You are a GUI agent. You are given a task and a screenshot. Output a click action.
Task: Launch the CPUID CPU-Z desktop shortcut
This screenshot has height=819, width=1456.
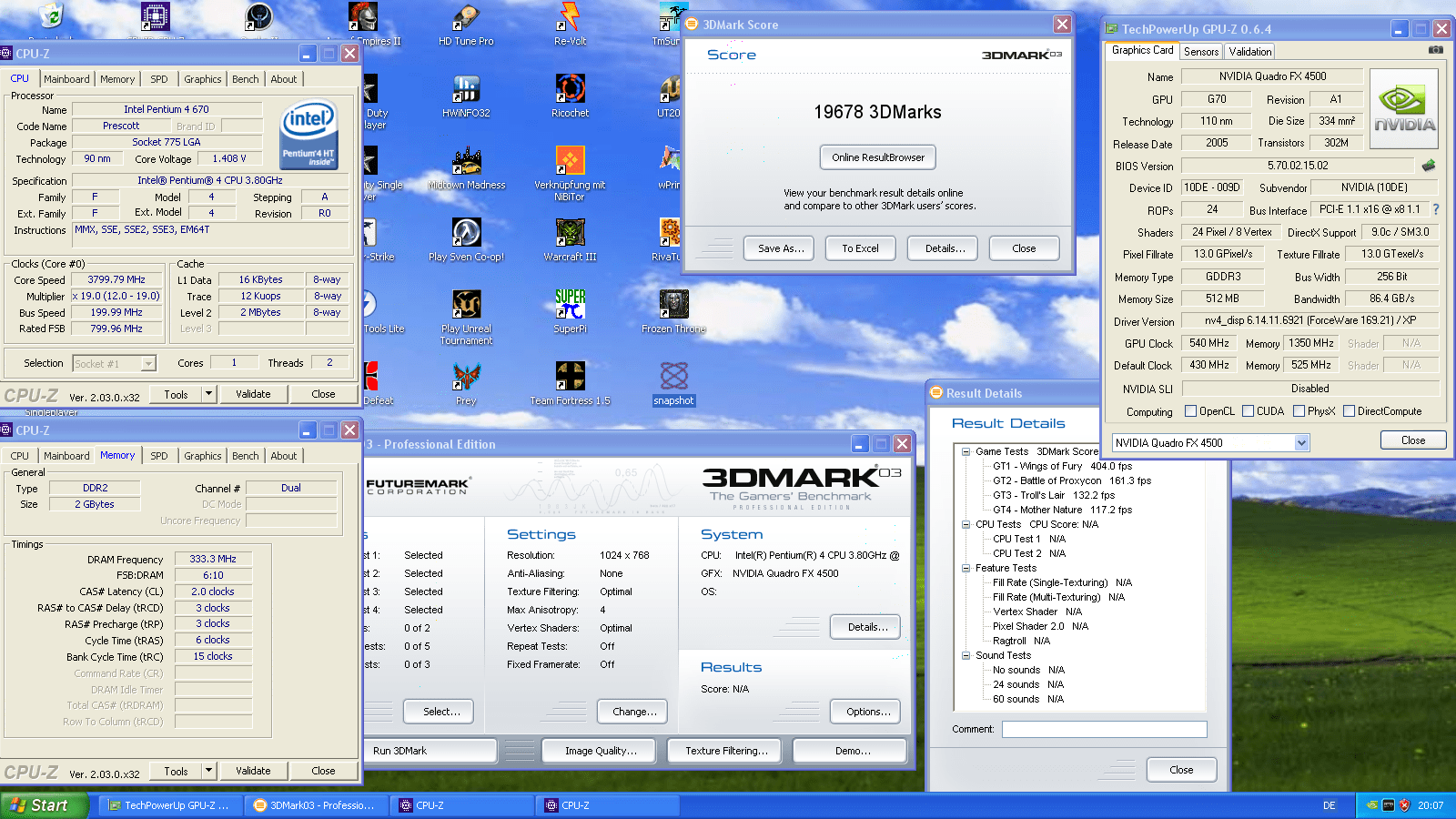point(156,15)
